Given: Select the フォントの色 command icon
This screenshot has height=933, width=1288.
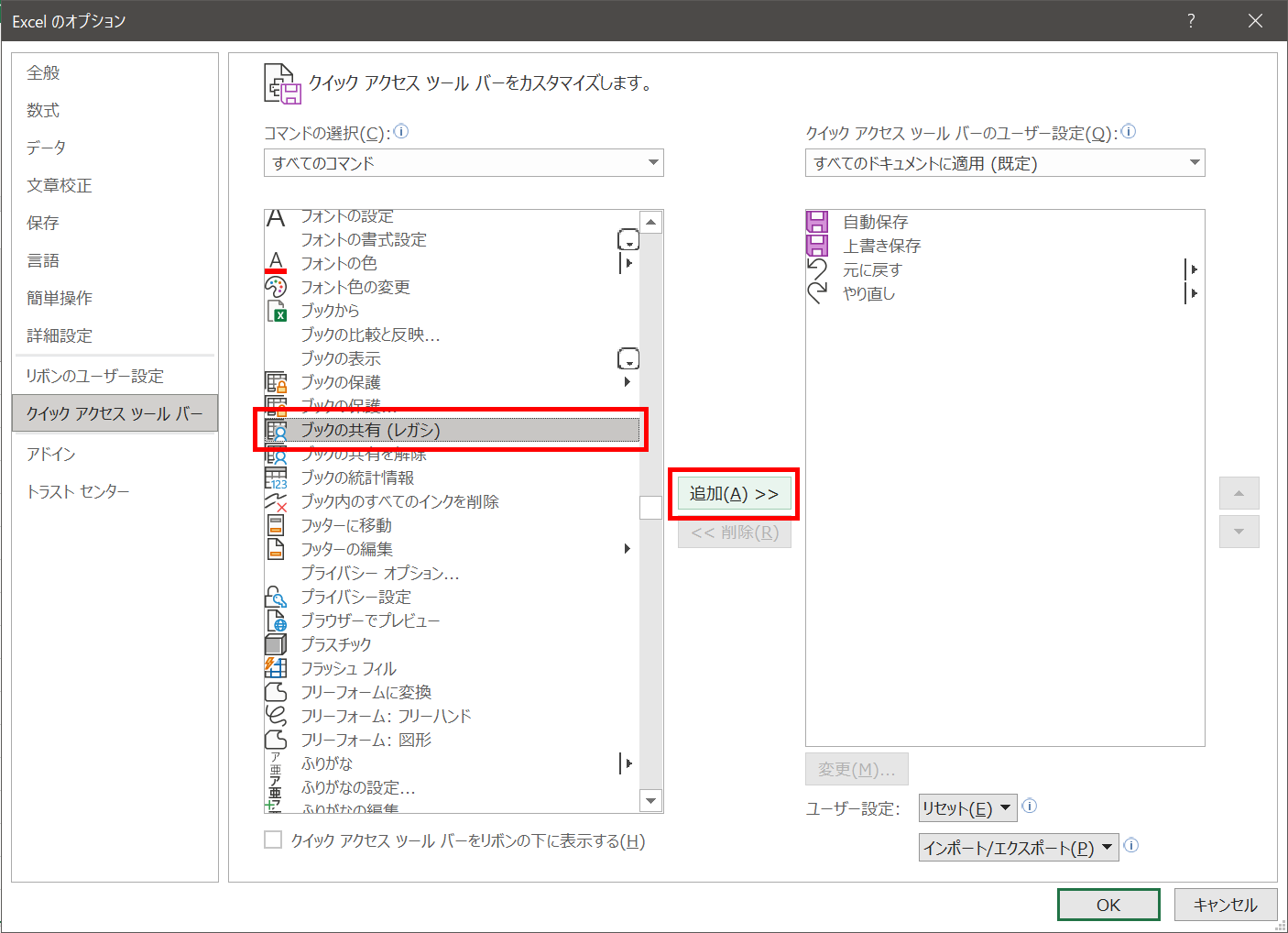Looking at the screenshot, I should tap(276, 263).
